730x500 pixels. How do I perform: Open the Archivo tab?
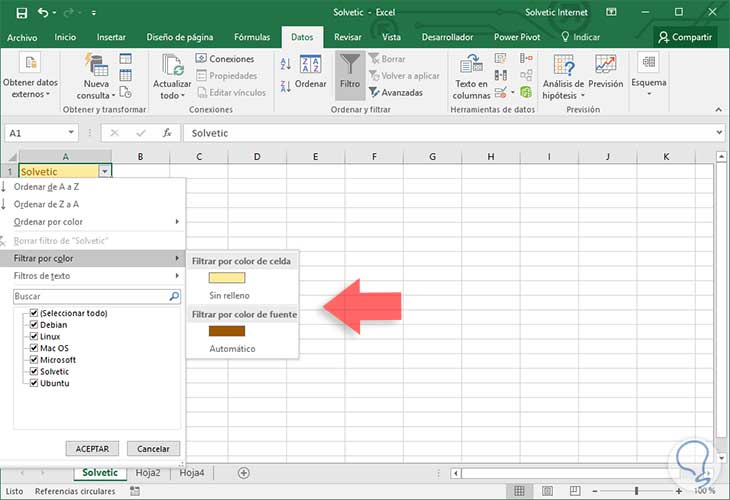22,37
